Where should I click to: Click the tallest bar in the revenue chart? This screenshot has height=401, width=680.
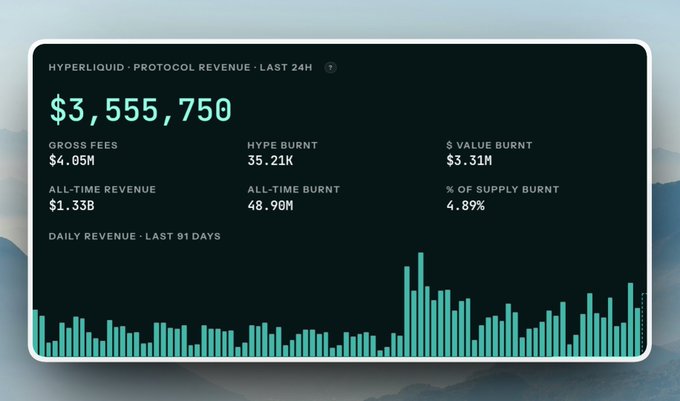click(x=421, y=304)
